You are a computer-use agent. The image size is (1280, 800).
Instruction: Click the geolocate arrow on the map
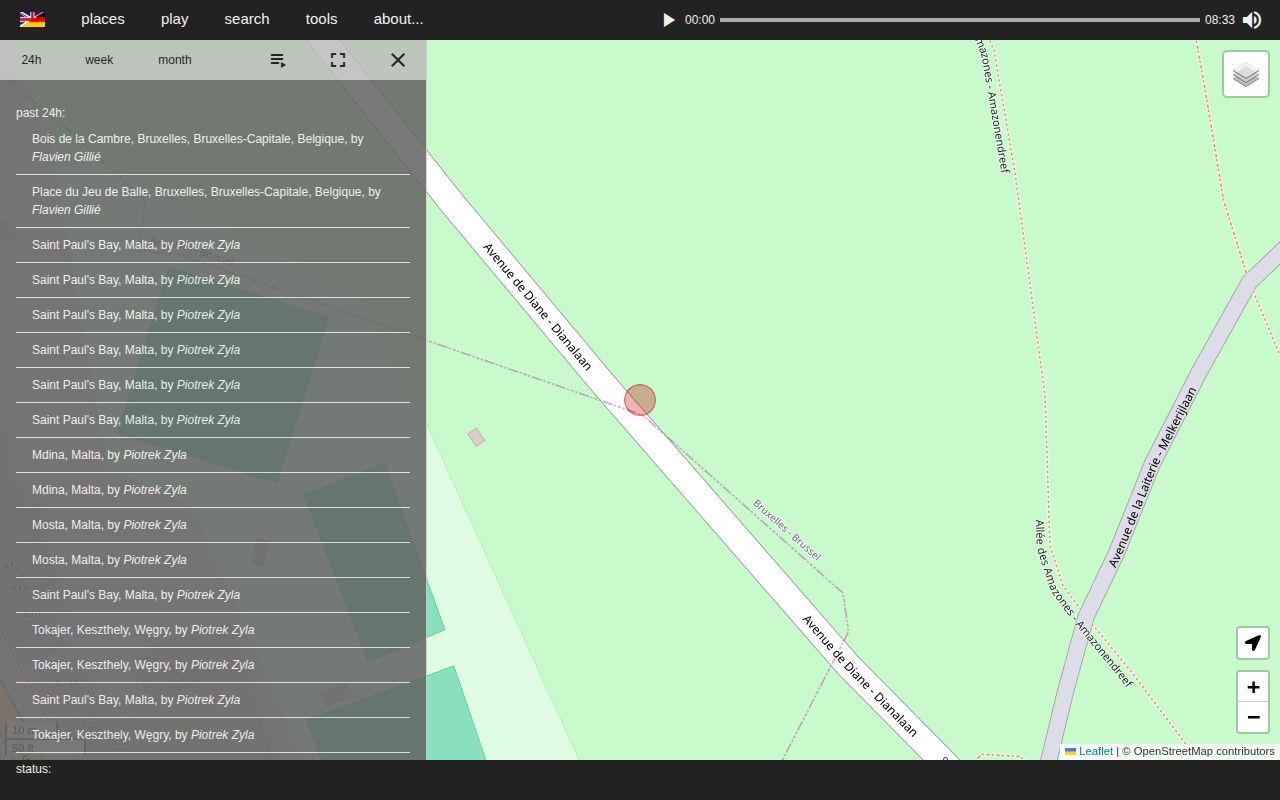click(x=1252, y=643)
